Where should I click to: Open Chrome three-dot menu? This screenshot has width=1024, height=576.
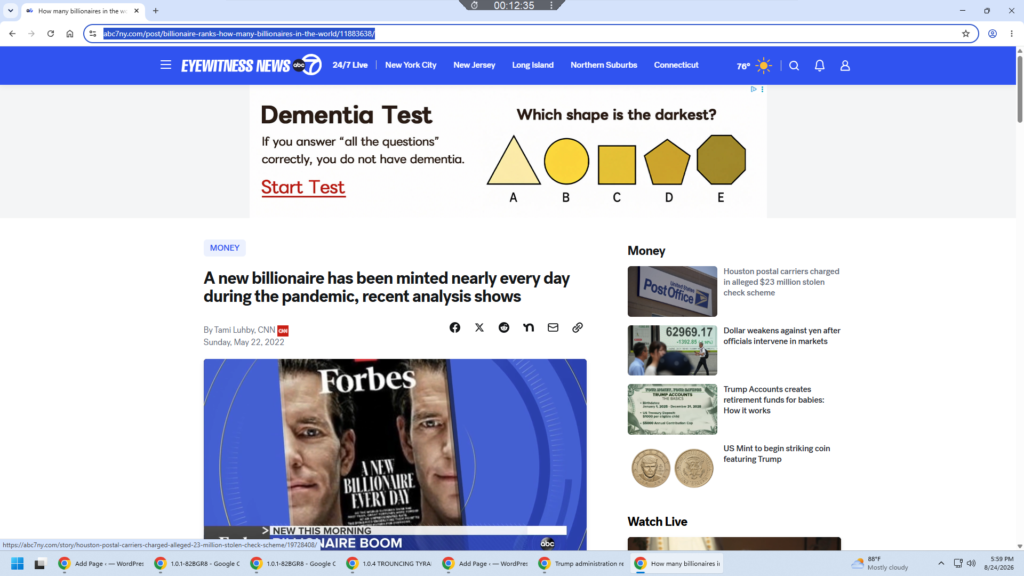point(1012,34)
